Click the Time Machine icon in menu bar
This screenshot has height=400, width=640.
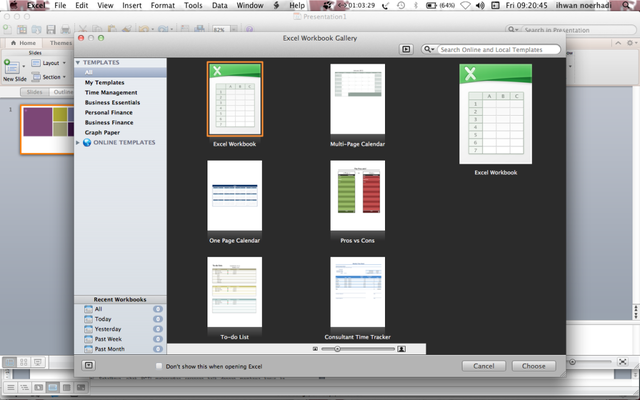pyautogui.click(x=401, y=5)
